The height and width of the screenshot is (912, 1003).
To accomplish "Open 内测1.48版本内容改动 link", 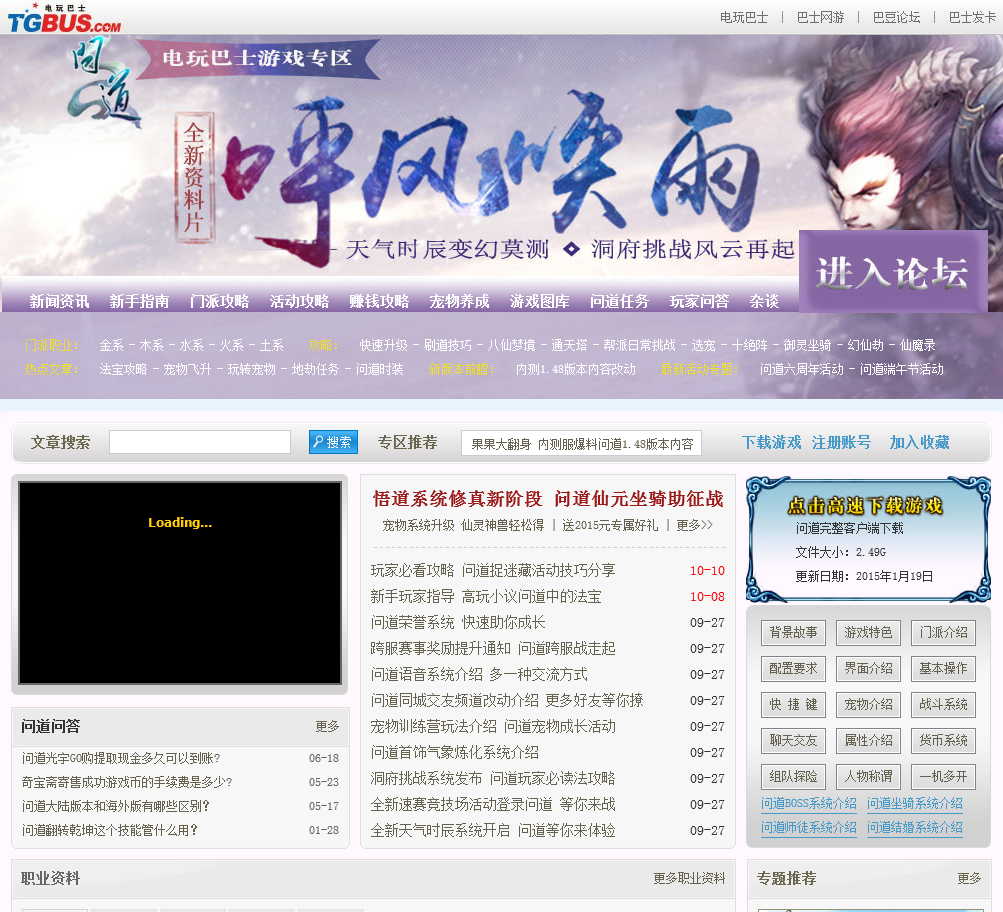I will (576, 369).
